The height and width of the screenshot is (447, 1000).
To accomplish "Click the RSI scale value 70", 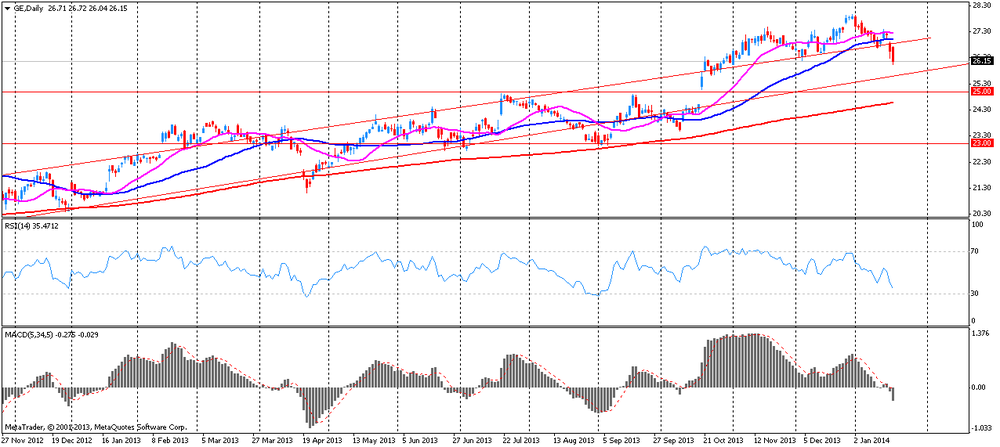I will [976, 252].
